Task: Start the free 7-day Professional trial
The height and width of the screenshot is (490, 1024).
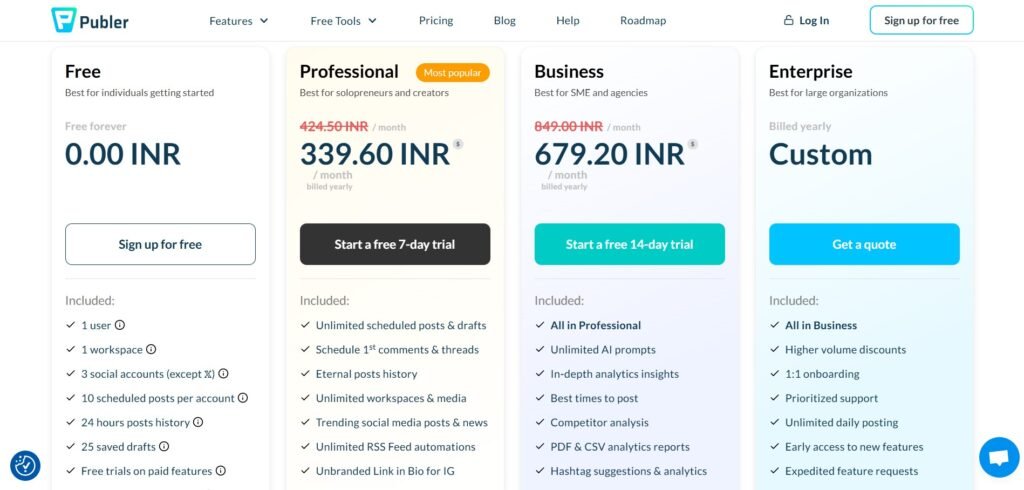Action: [395, 244]
